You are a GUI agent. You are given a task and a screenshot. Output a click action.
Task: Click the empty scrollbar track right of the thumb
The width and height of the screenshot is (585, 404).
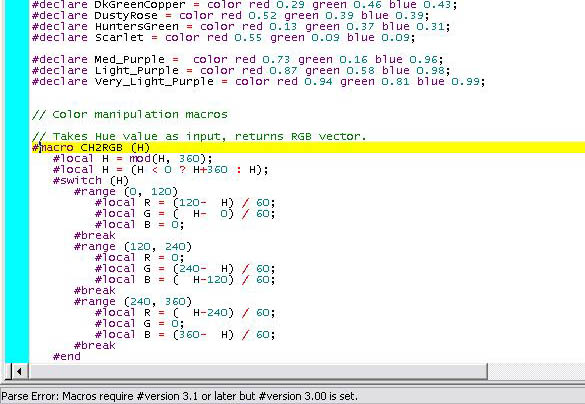[x=536, y=371]
